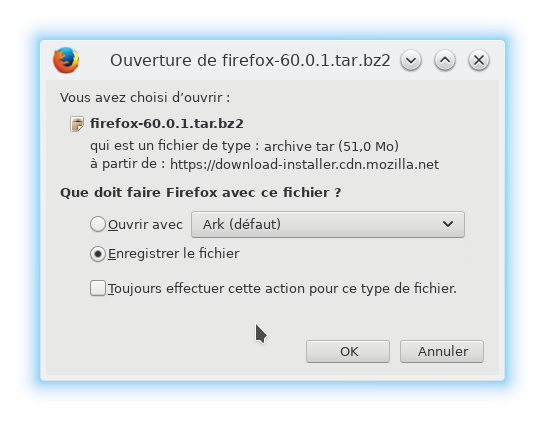Image resolution: width=545 pixels, height=421 pixels.
Task: Select the 'Enregistrer le fichier' radio button
Action: [x=98, y=254]
